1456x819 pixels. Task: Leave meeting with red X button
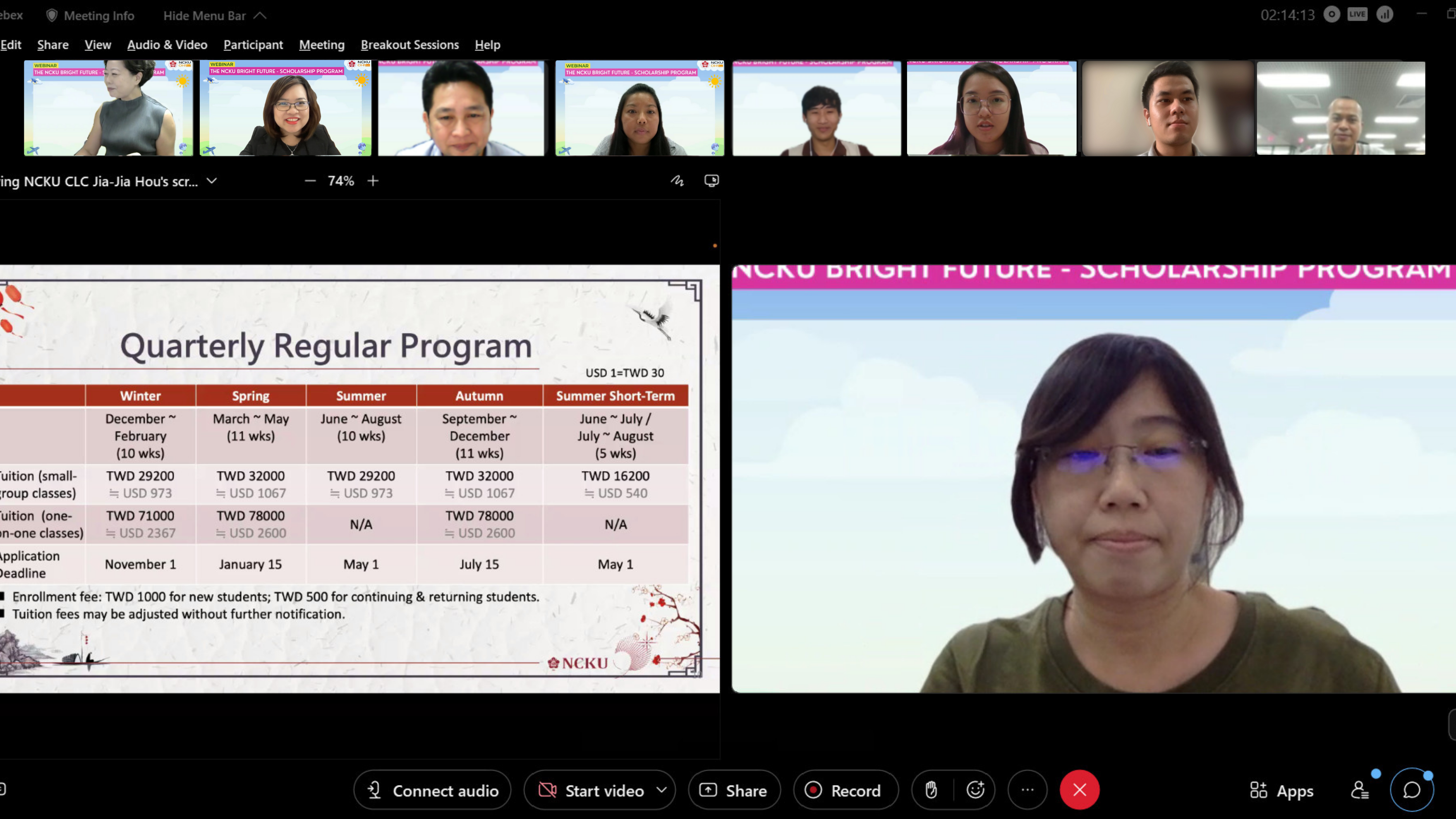coord(1080,790)
